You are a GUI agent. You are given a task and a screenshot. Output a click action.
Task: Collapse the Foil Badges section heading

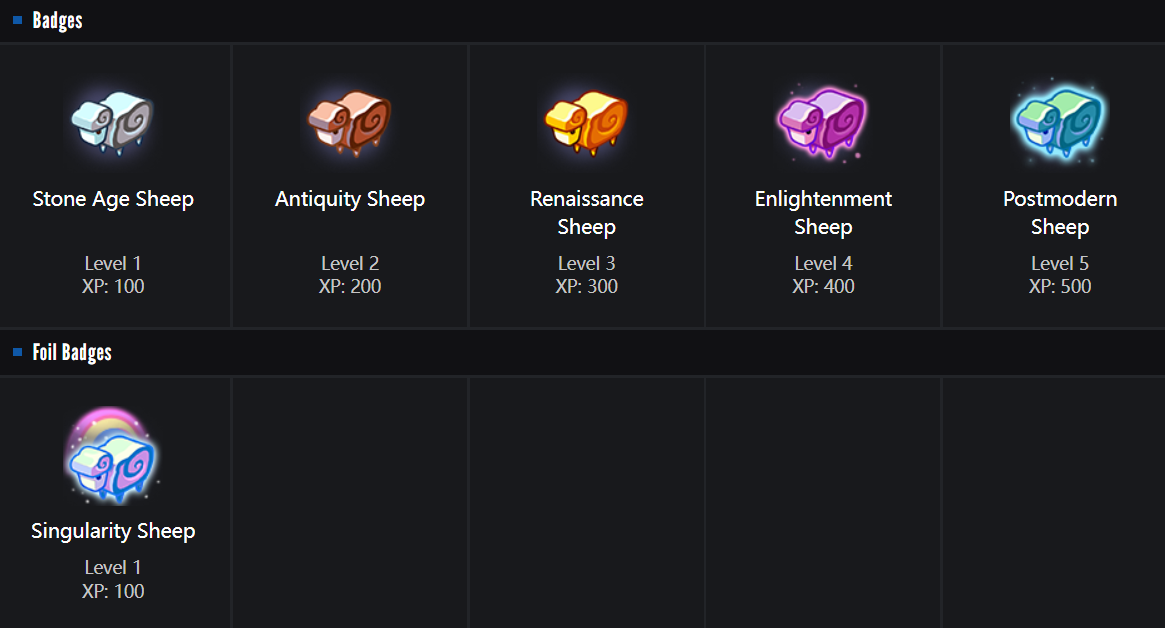(72, 352)
